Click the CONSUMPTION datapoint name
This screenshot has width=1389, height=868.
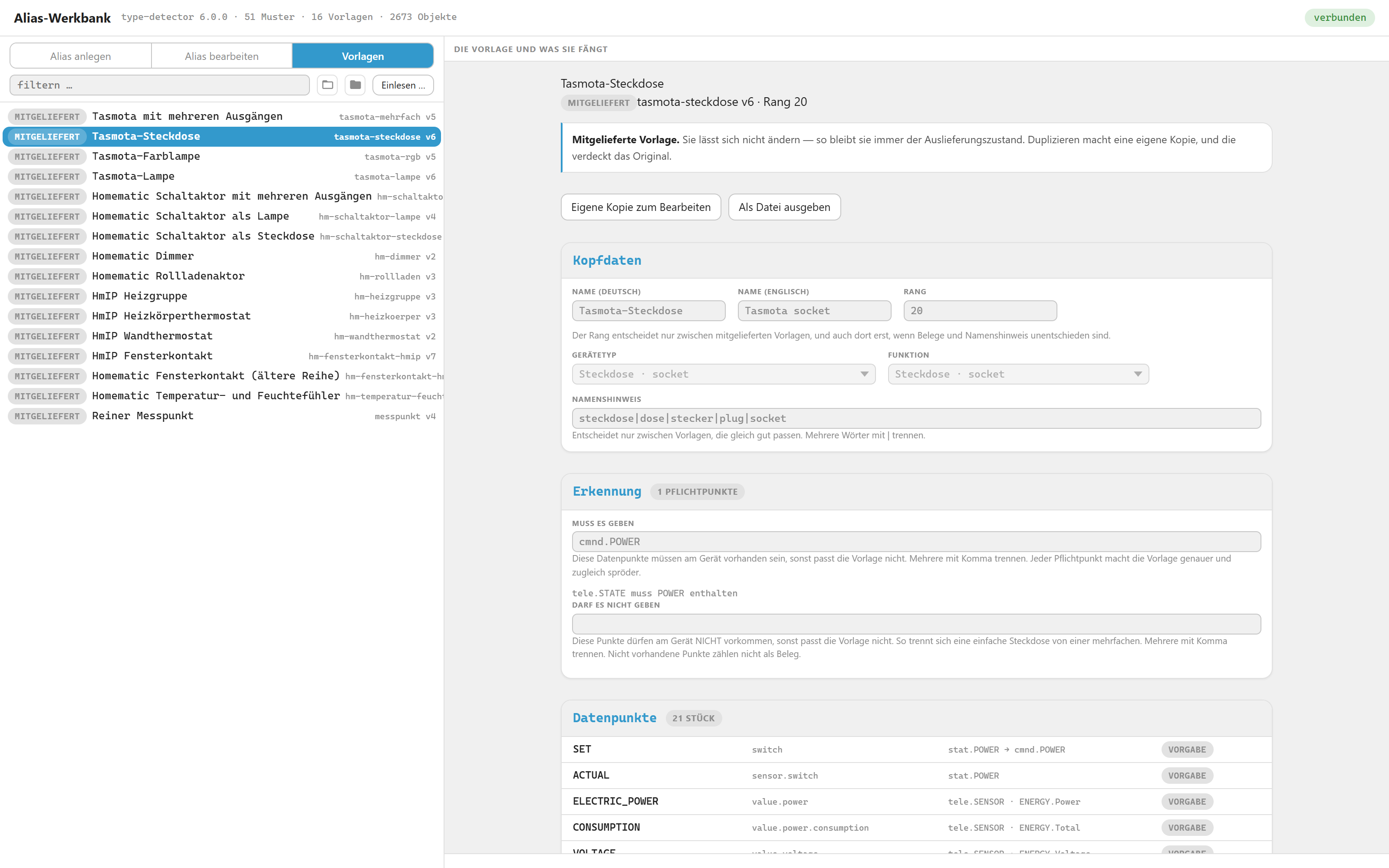606,827
